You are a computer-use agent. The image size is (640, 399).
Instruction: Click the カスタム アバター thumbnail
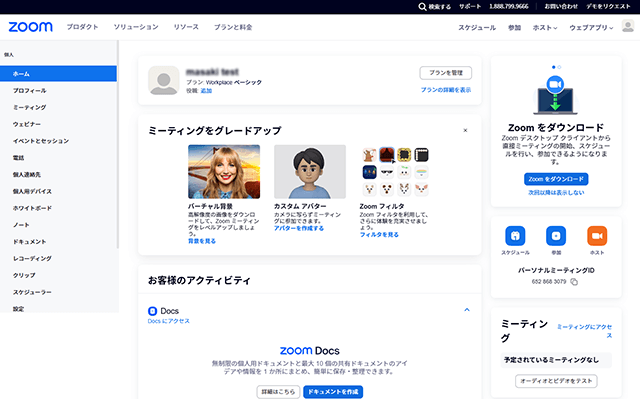[310, 172]
